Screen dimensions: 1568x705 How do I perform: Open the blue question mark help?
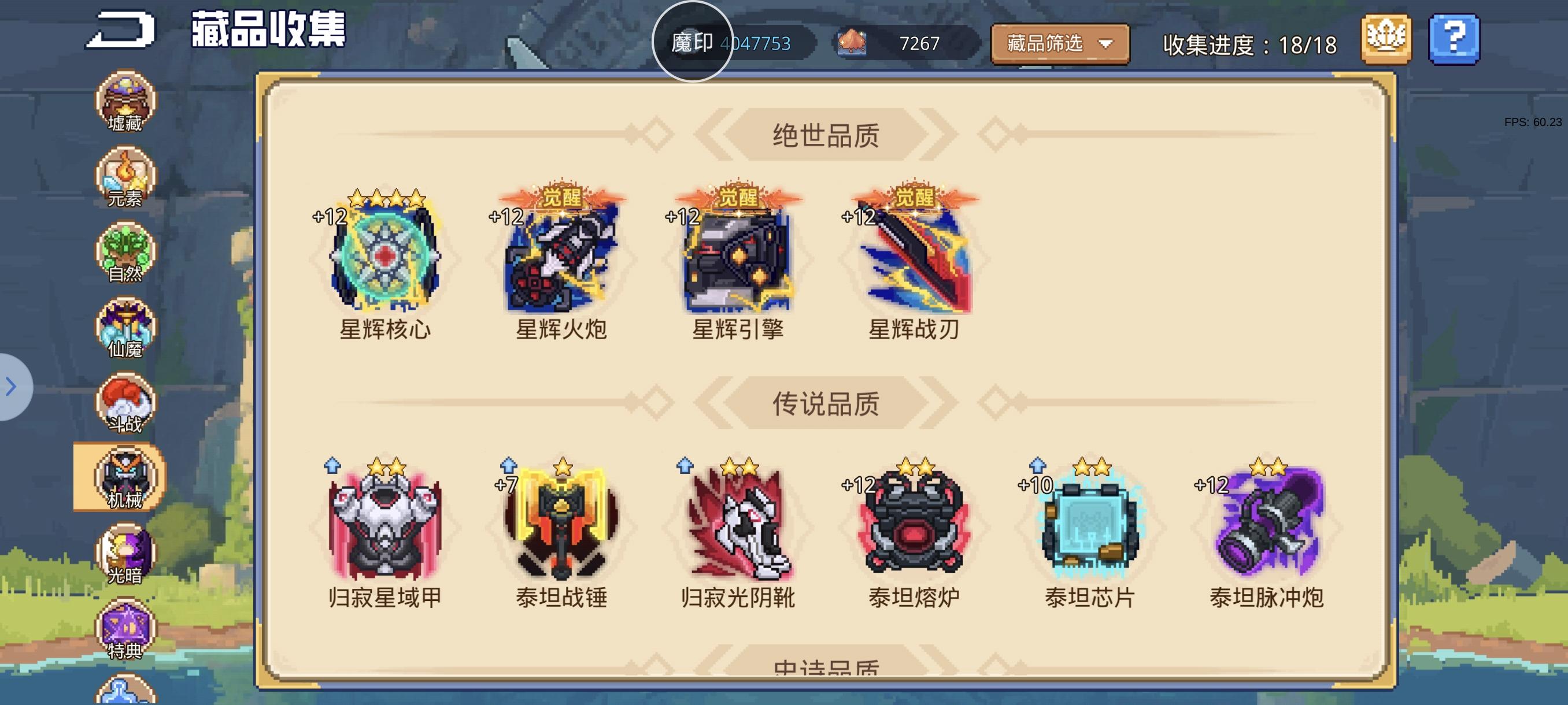[x=1454, y=39]
